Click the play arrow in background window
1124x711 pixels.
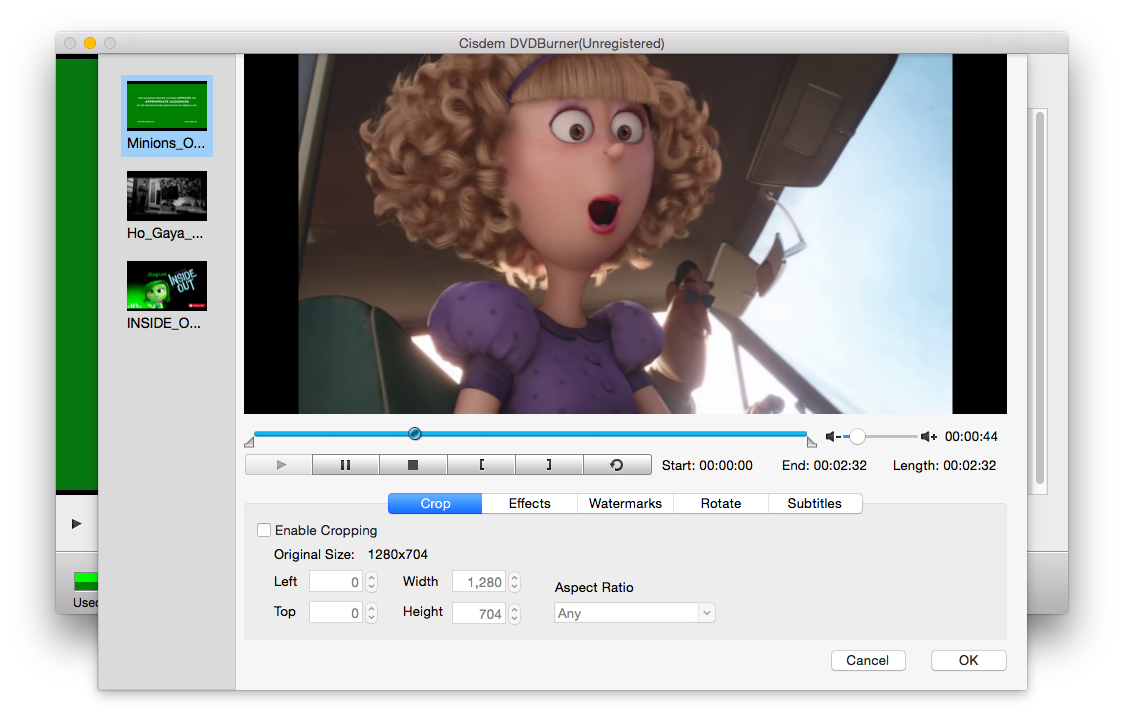coord(77,524)
